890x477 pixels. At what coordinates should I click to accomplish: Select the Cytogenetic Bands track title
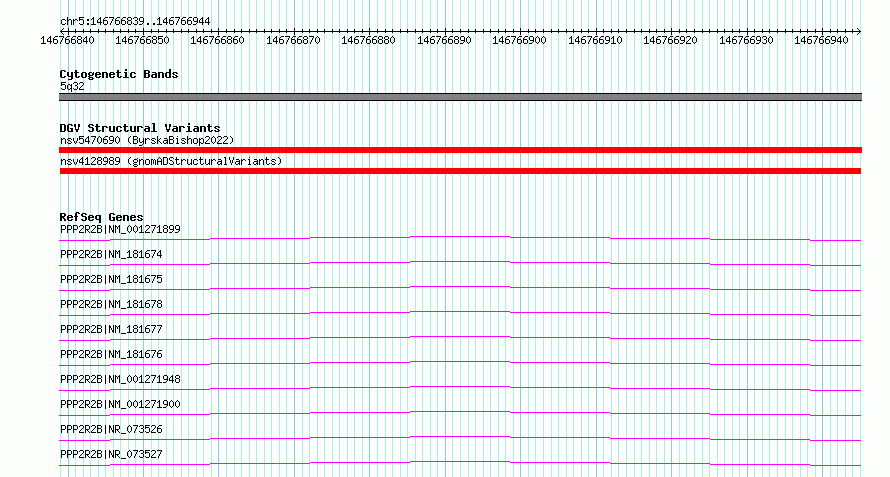point(119,74)
